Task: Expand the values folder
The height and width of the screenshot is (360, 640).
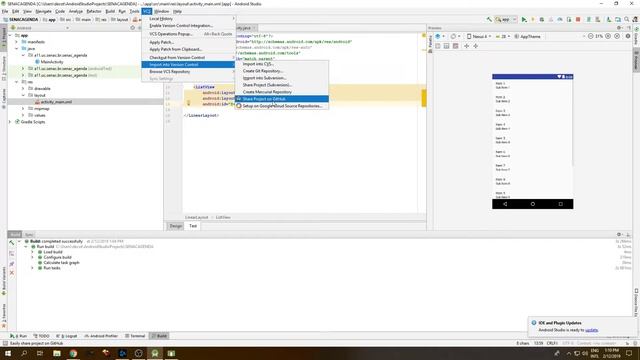Action: [x=23, y=115]
